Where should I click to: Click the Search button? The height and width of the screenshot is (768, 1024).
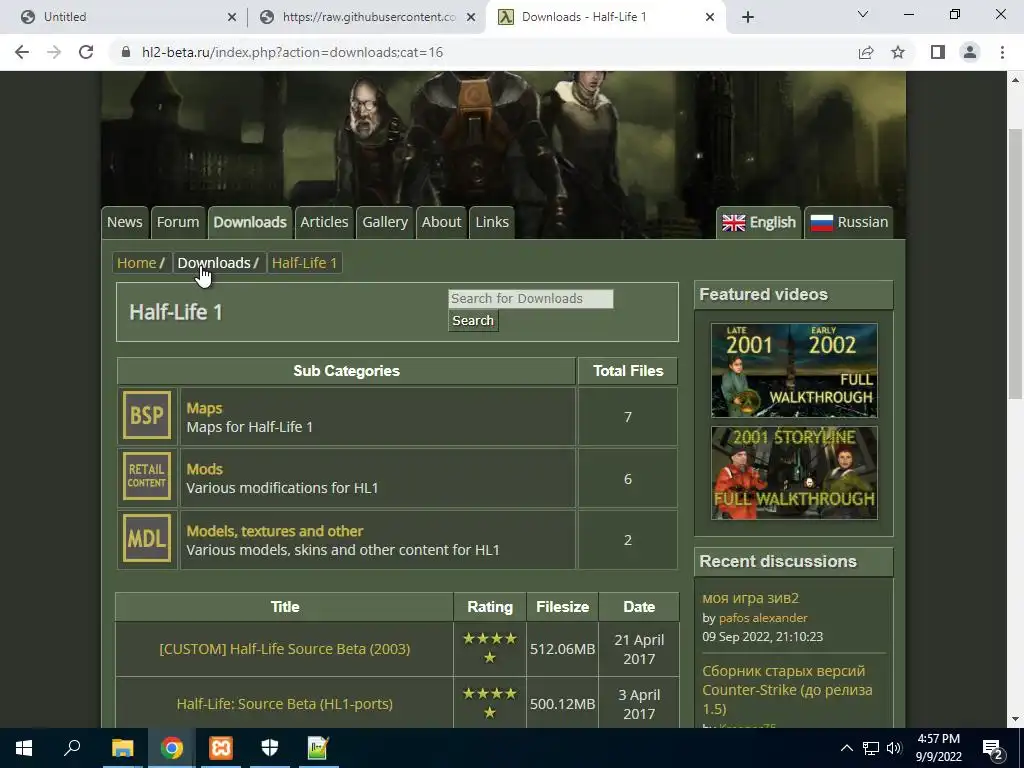473,321
